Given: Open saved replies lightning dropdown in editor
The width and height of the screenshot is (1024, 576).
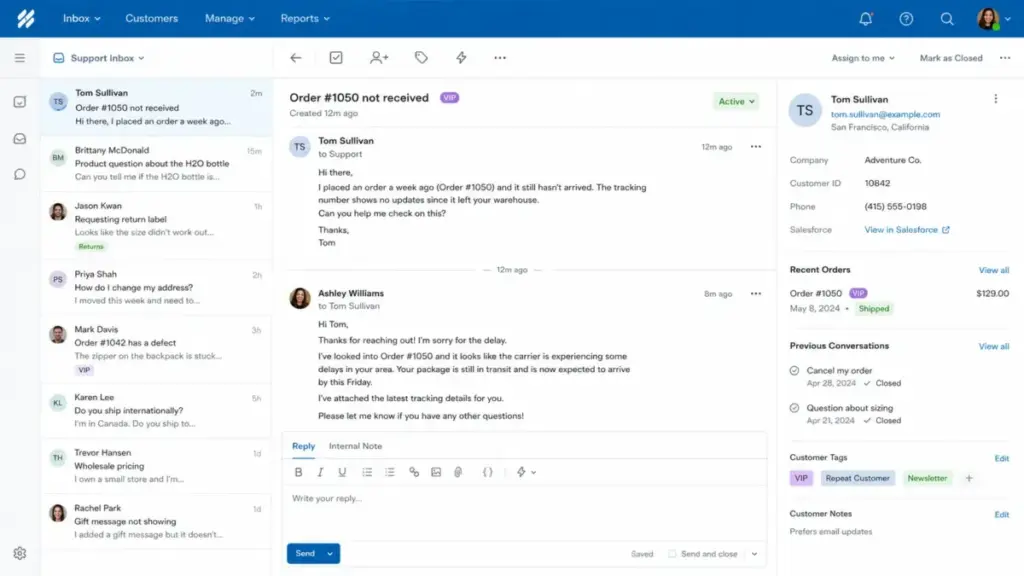Looking at the screenshot, I should (x=526, y=472).
